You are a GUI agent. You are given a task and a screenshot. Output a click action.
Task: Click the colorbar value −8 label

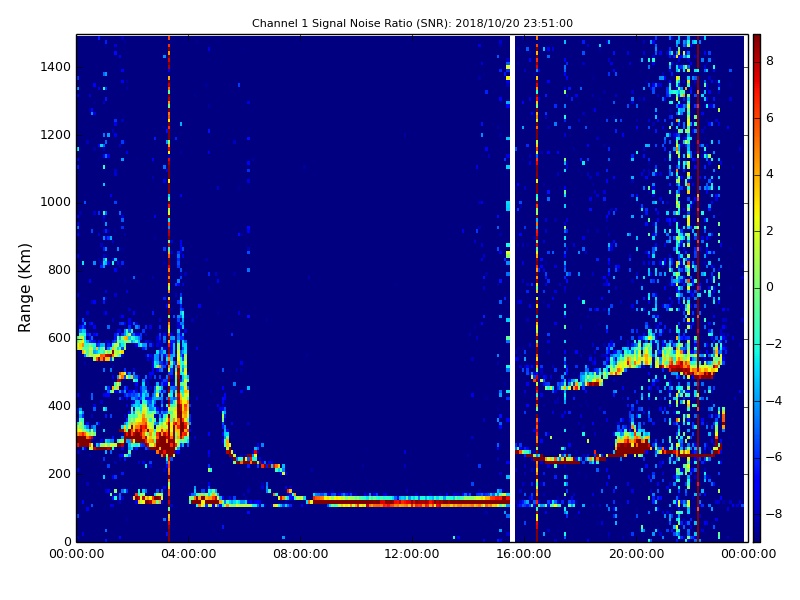coord(774,514)
